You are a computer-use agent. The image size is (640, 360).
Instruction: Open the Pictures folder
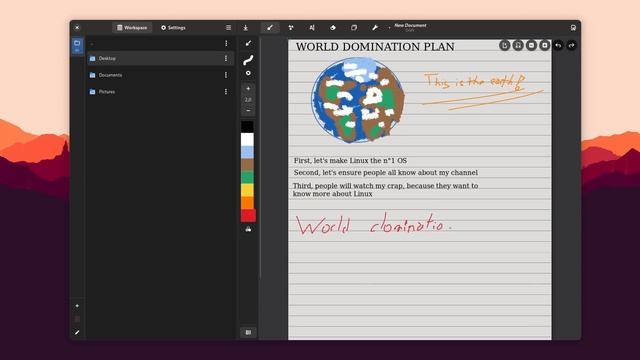coord(160,92)
